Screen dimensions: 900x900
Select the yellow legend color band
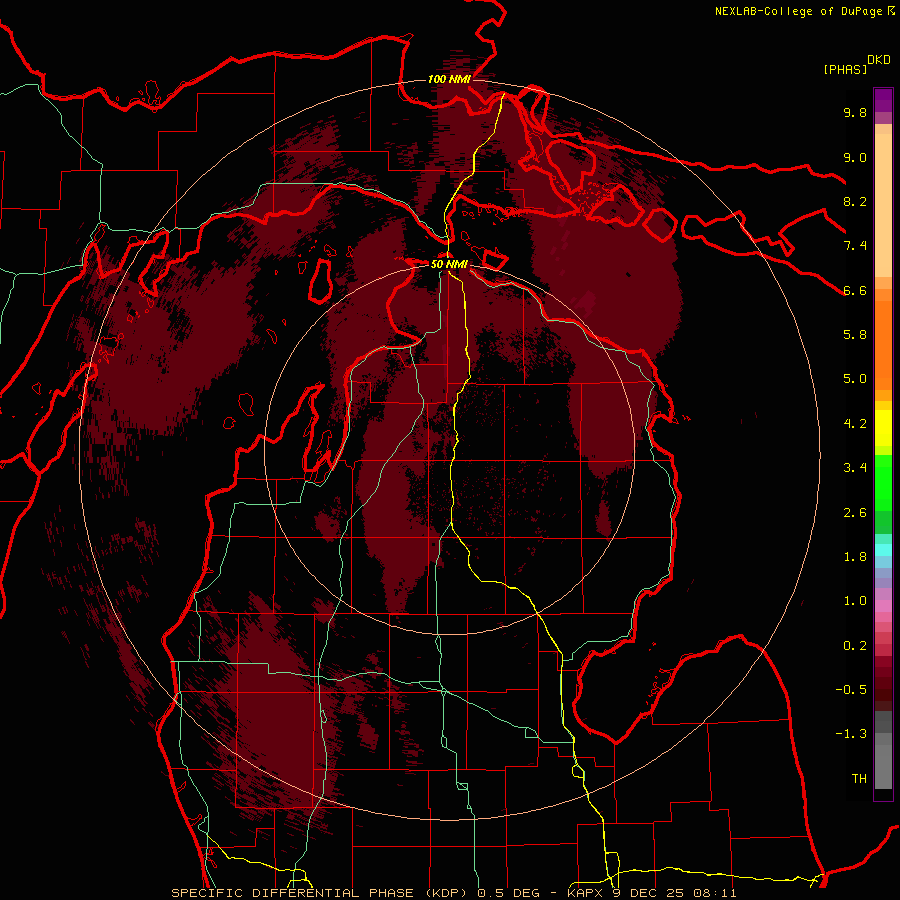[883, 428]
